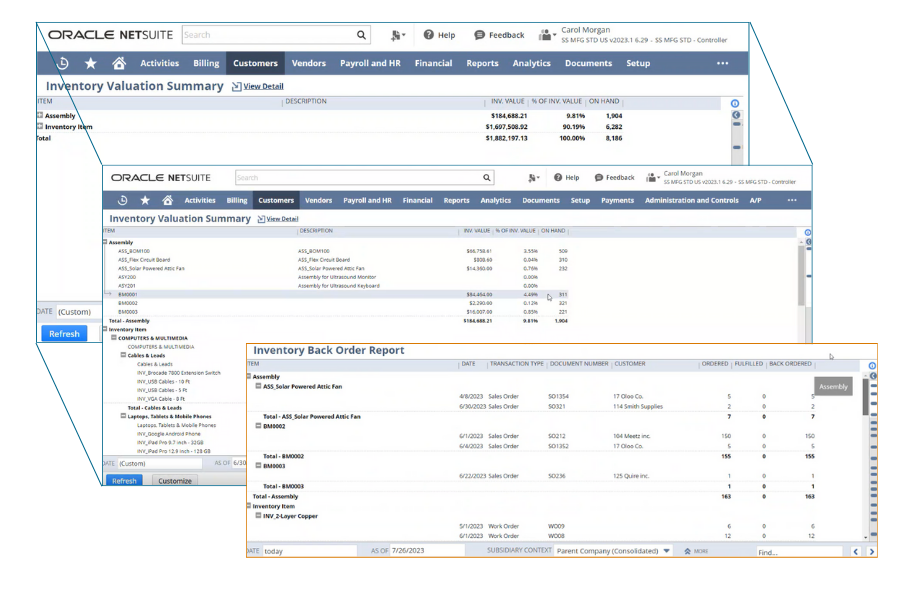Click Refresh button in back window

[64, 334]
